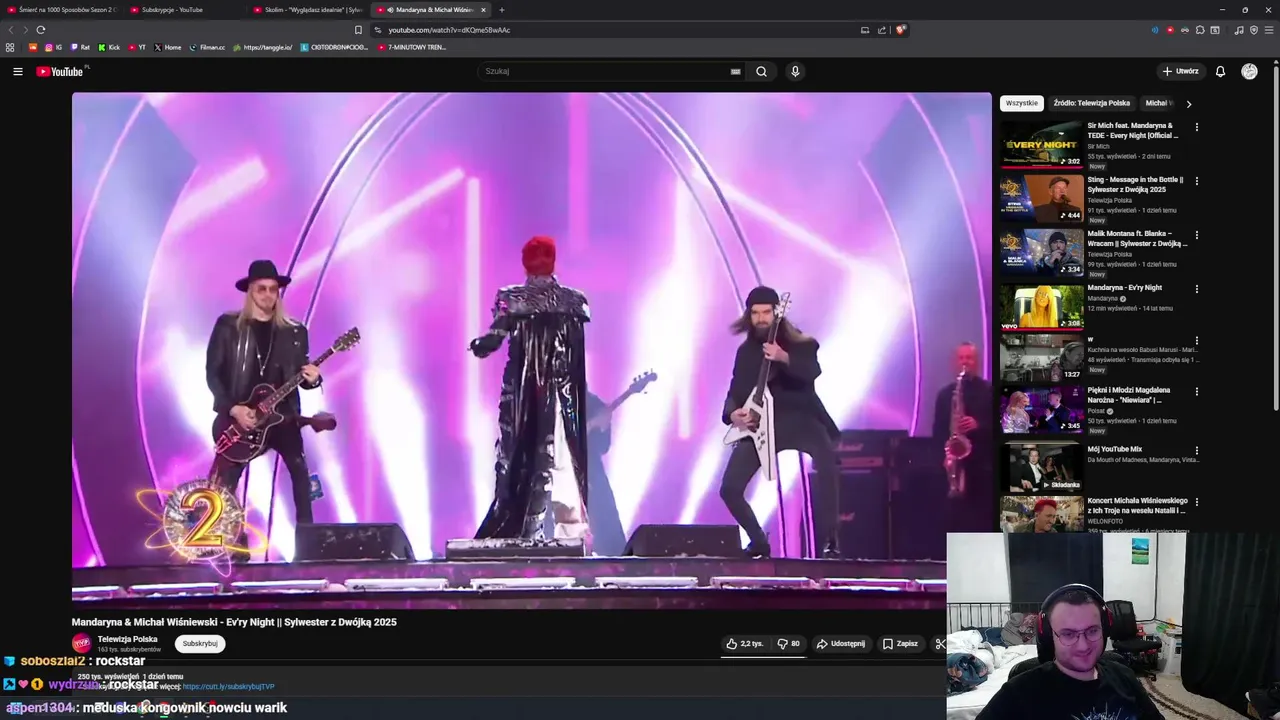Open the Telewizja Polska channel name
1280x720 pixels.
click(x=127, y=639)
